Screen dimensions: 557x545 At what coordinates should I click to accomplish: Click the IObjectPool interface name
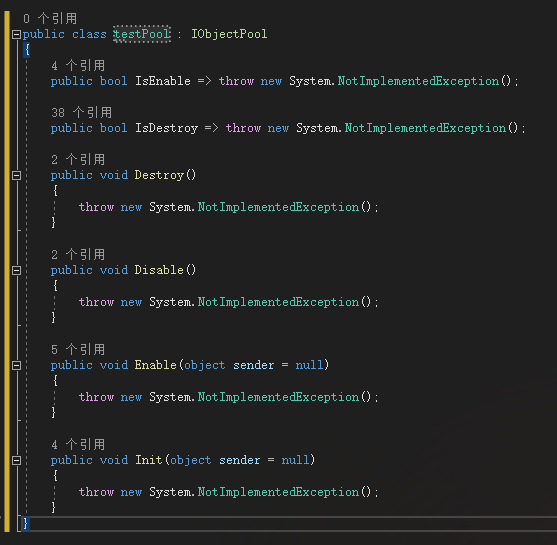(x=229, y=34)
